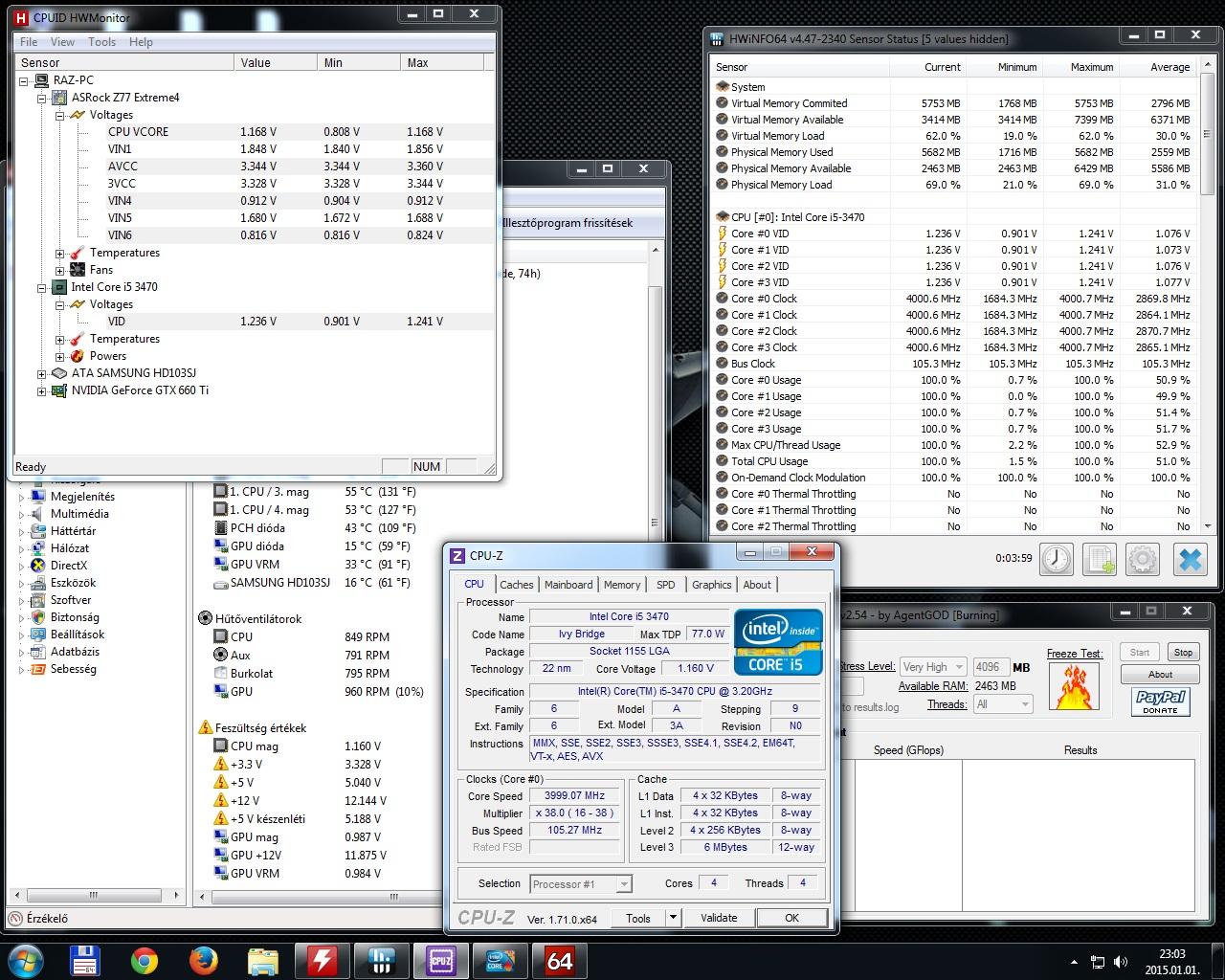Screen dimensions: 1225x980
Task: Click HWiNFO64 clock timer icon
Action: pyautogui.click(x=1057, y=558)
